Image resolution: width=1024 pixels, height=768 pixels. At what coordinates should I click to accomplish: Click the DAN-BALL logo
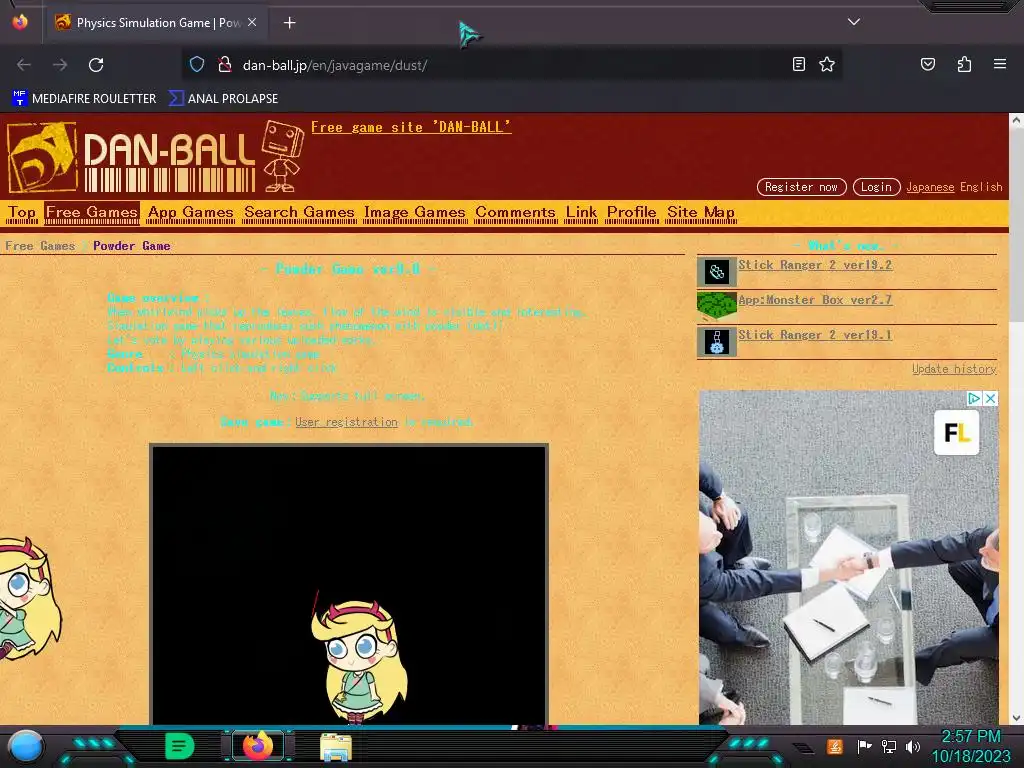131,157
